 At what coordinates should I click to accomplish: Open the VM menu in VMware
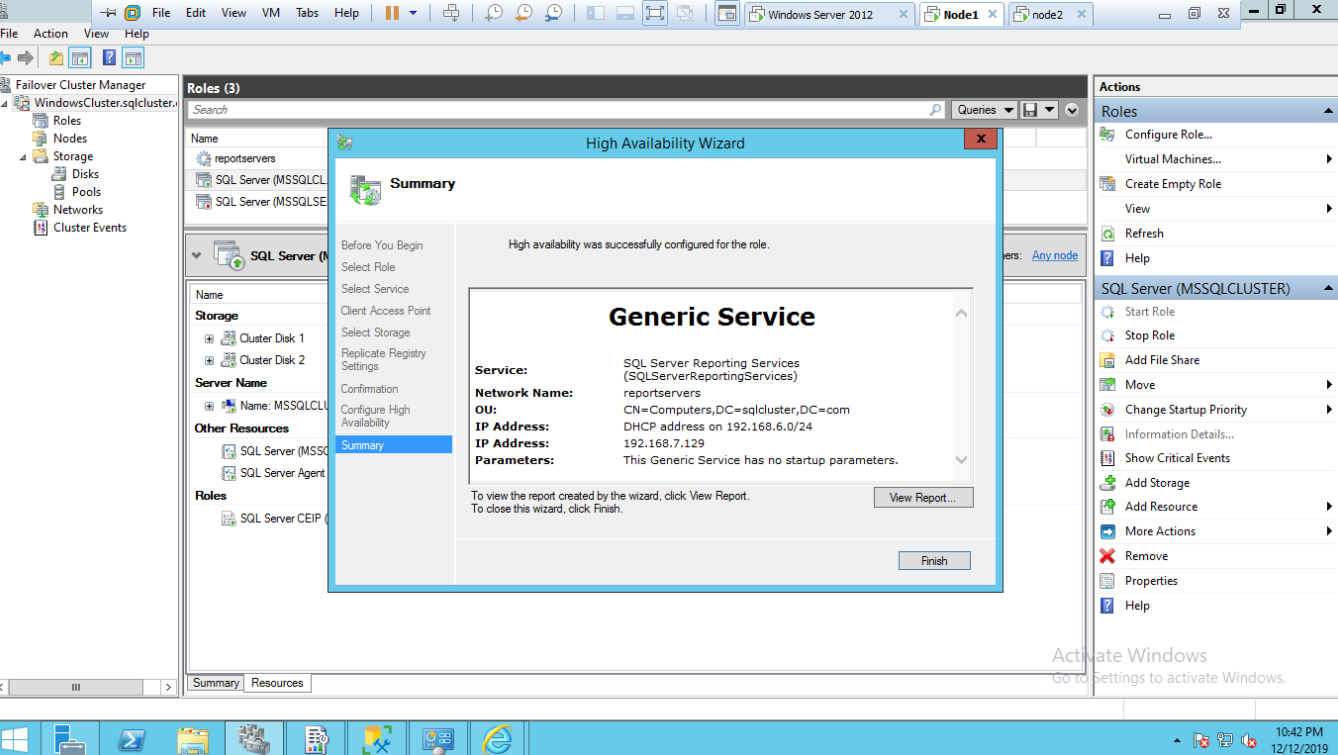point(271,14)
